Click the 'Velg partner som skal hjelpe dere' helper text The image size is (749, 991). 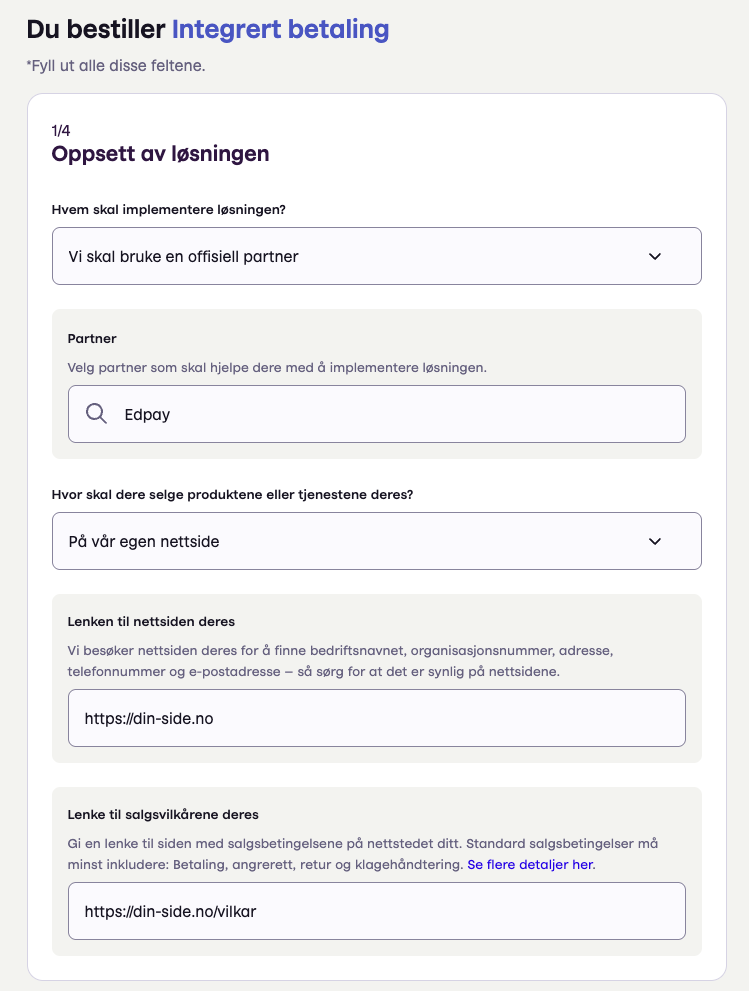pos(277,367)
